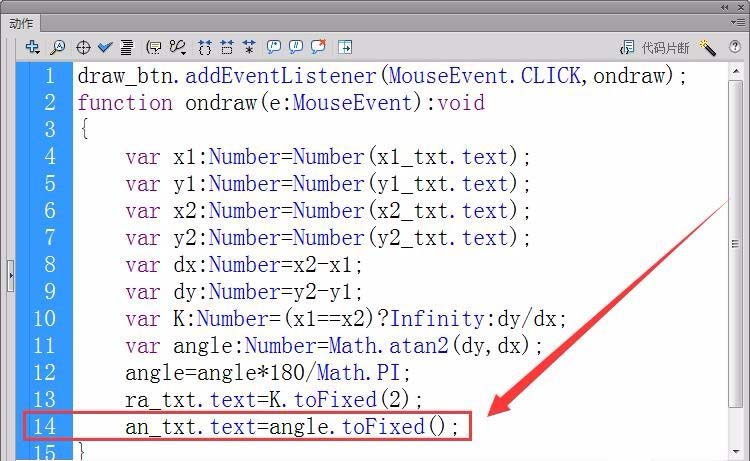Click line number 1 in the gutter
The height and width of the screenshot is (461, 750).
(x=49, y=76)
